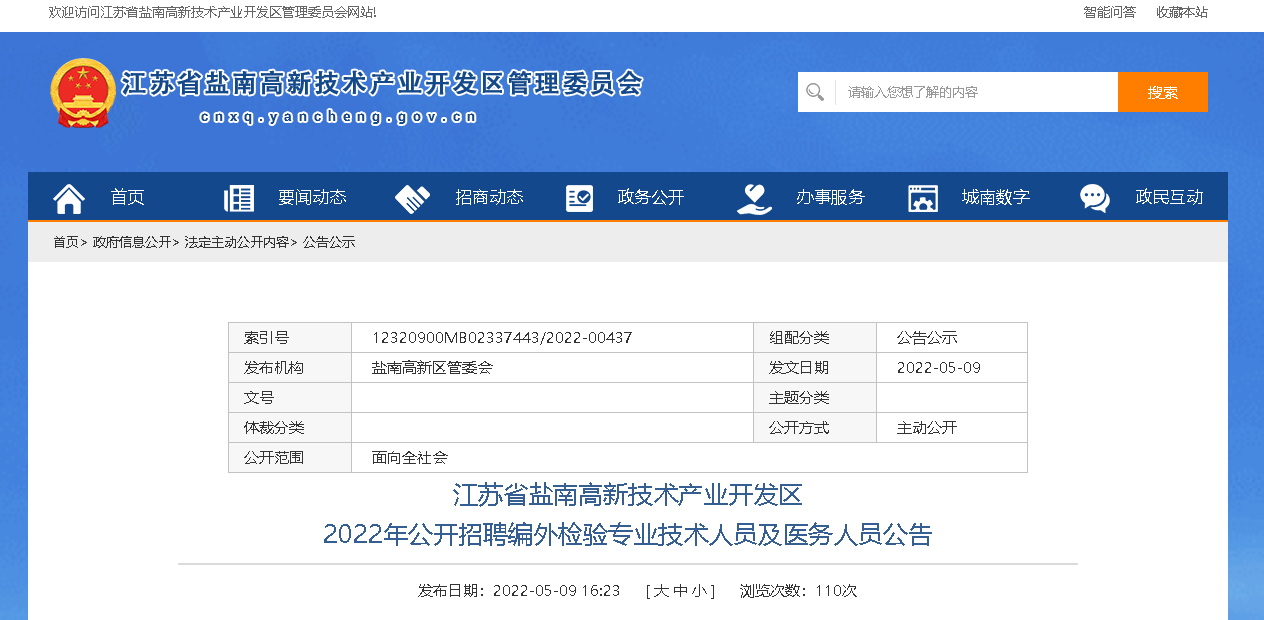Open the 城南数字 navigation item

[996, 197]
